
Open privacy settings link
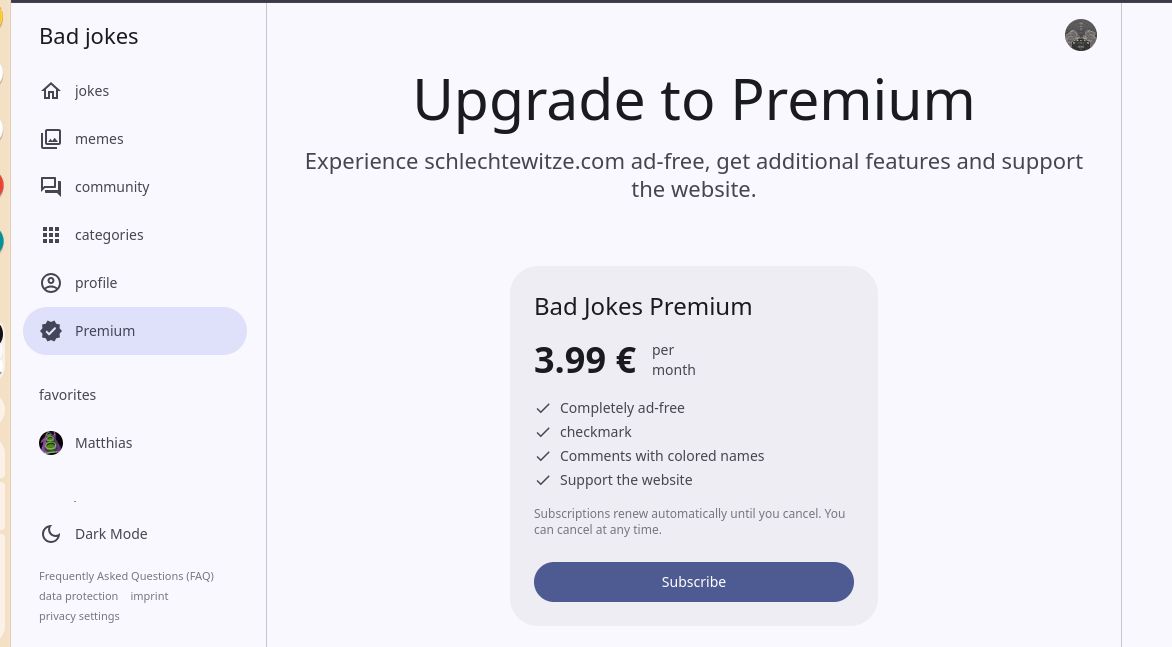point(79,616)
